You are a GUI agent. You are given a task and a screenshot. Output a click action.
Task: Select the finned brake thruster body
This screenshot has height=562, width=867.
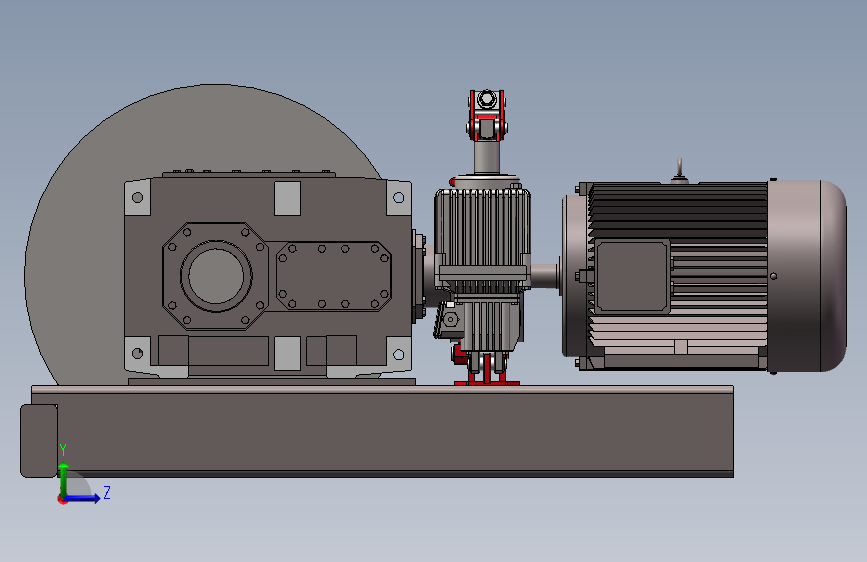tap(483, 232)
